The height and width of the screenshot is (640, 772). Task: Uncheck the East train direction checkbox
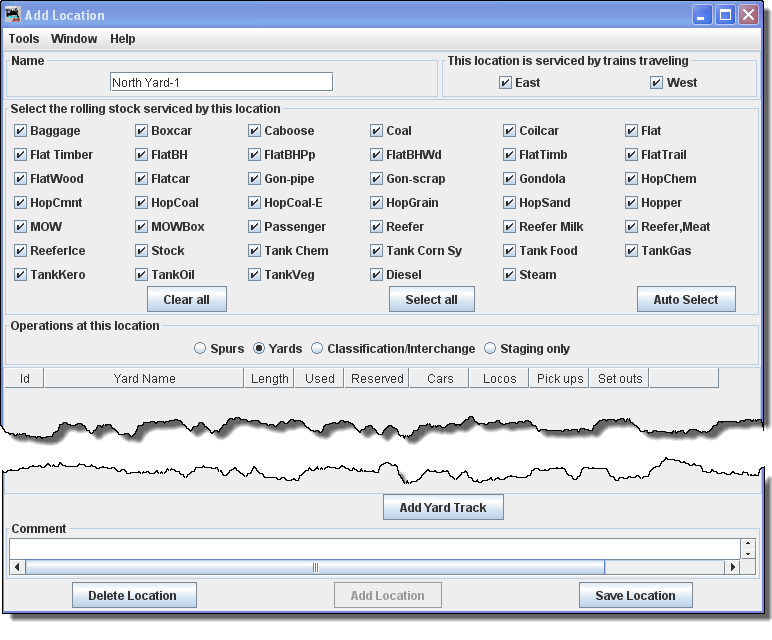coord(506,83)
